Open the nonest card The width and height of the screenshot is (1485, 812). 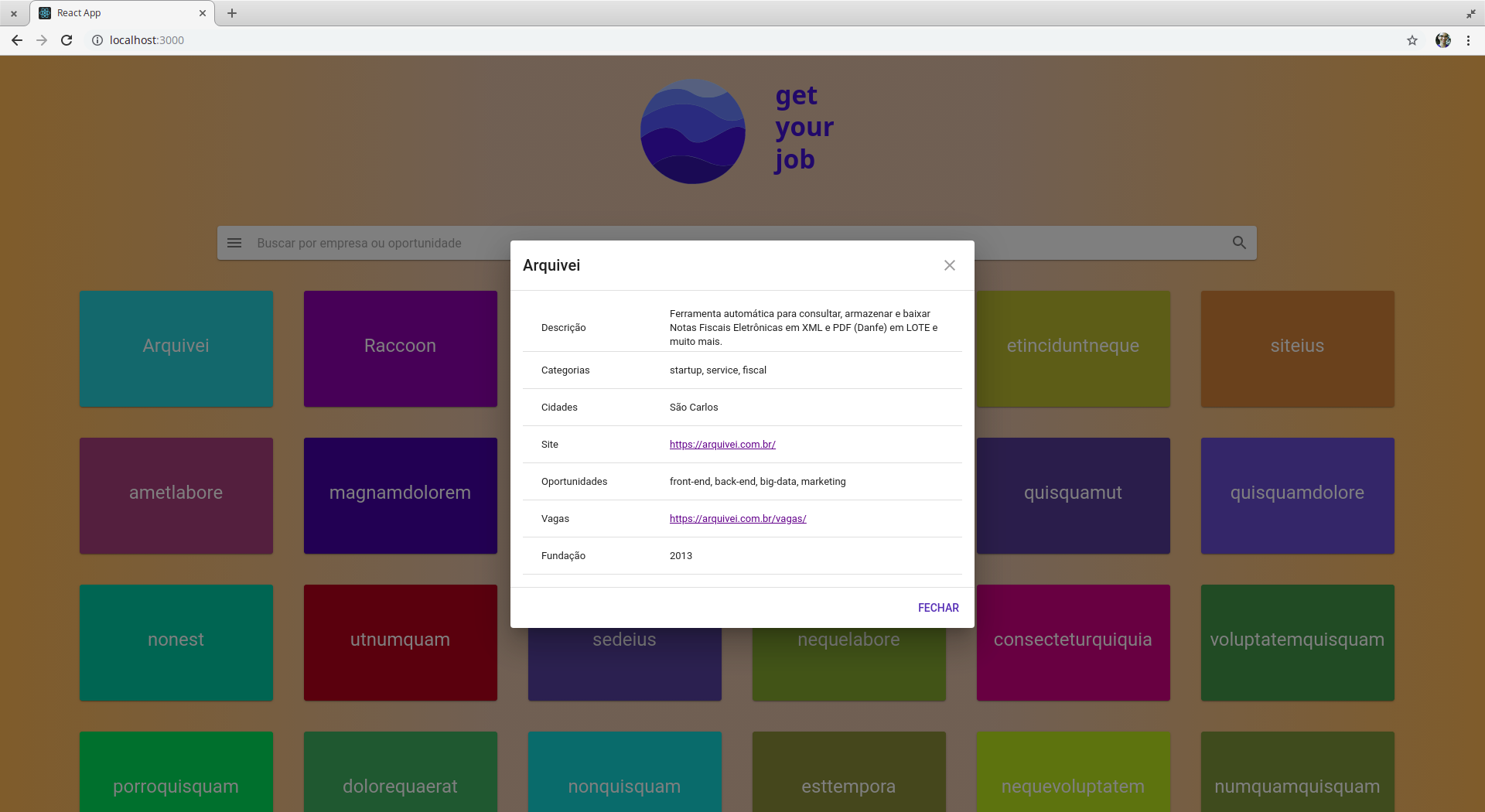(176, 643)
